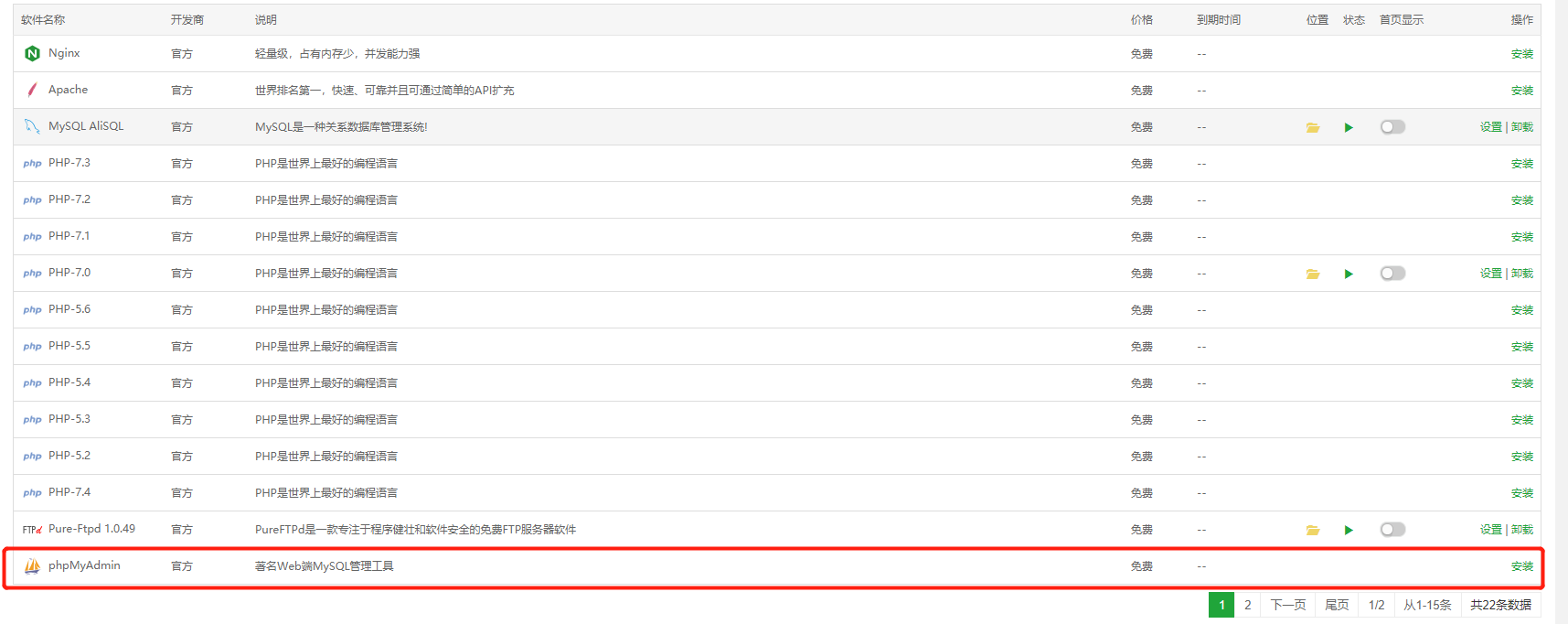
Task: Open the MySQL AliSQL folder location icon
Action: (1313, 128)
